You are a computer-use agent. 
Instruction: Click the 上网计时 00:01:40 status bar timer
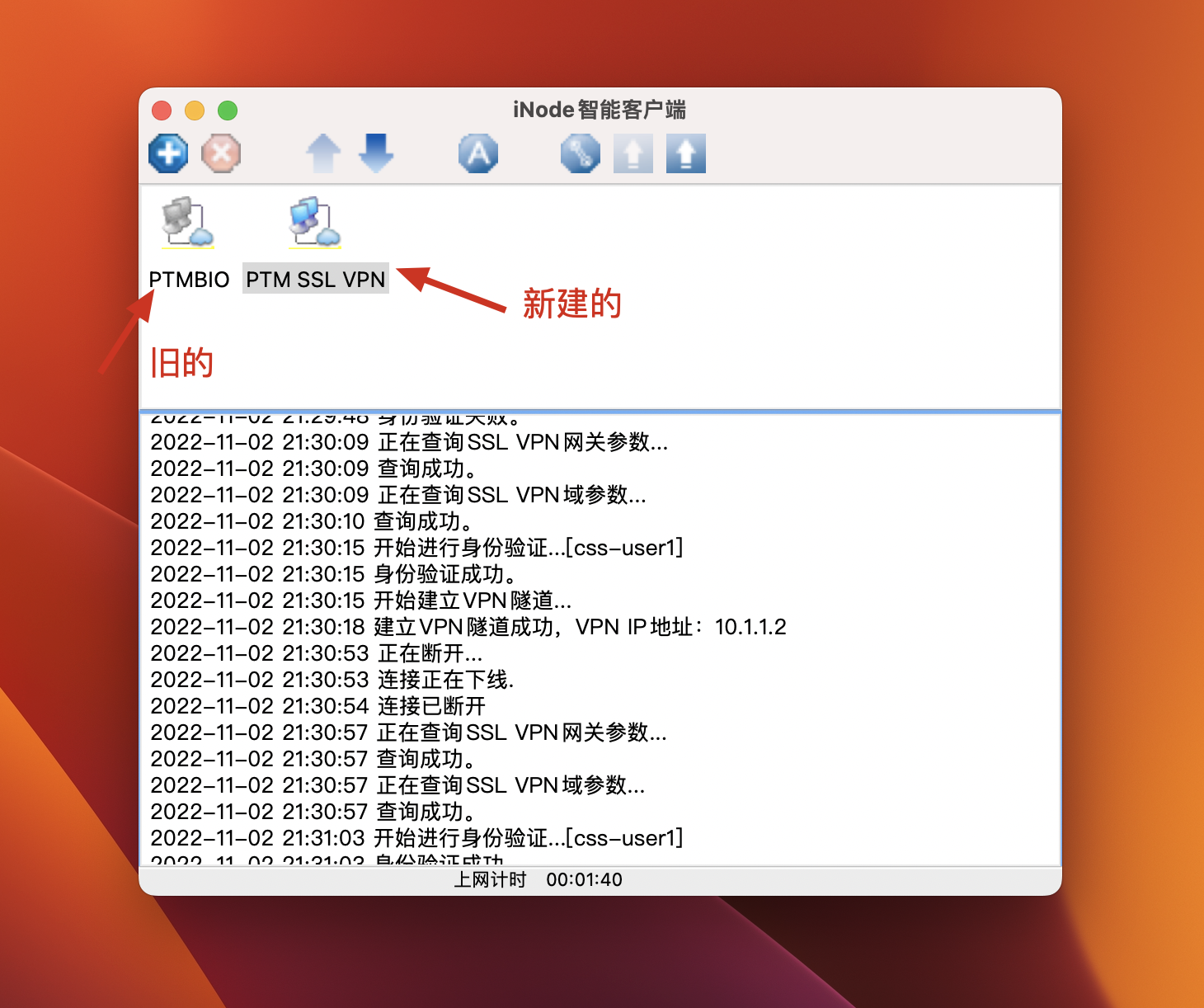538,879
